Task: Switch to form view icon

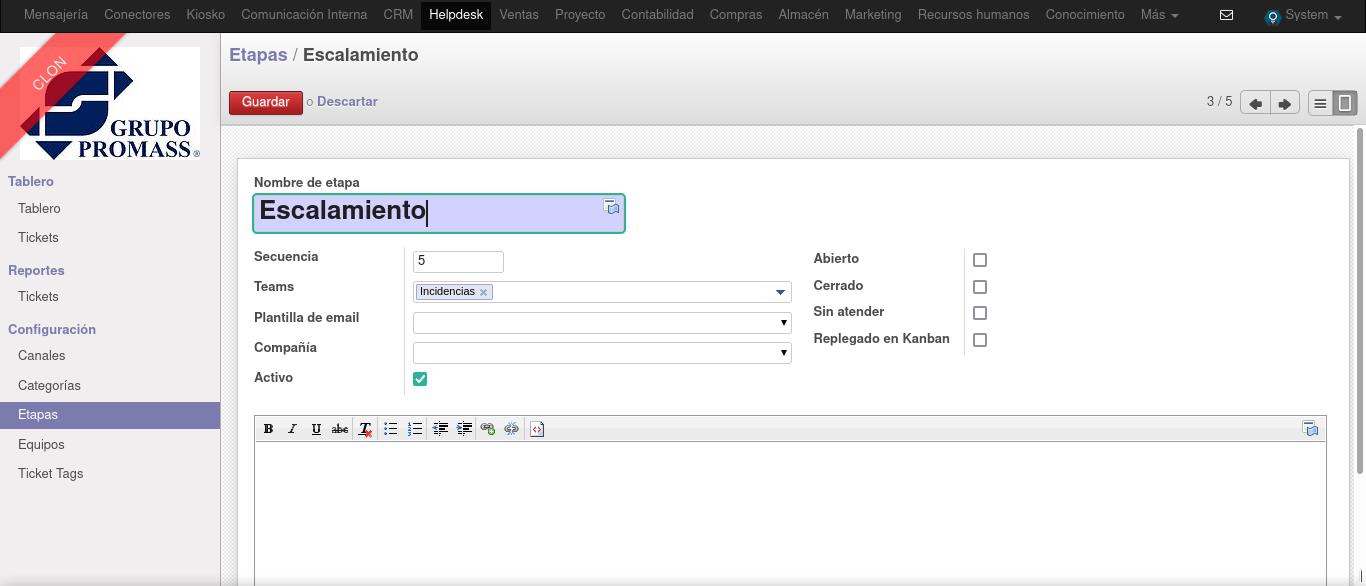Action: 1346,103
